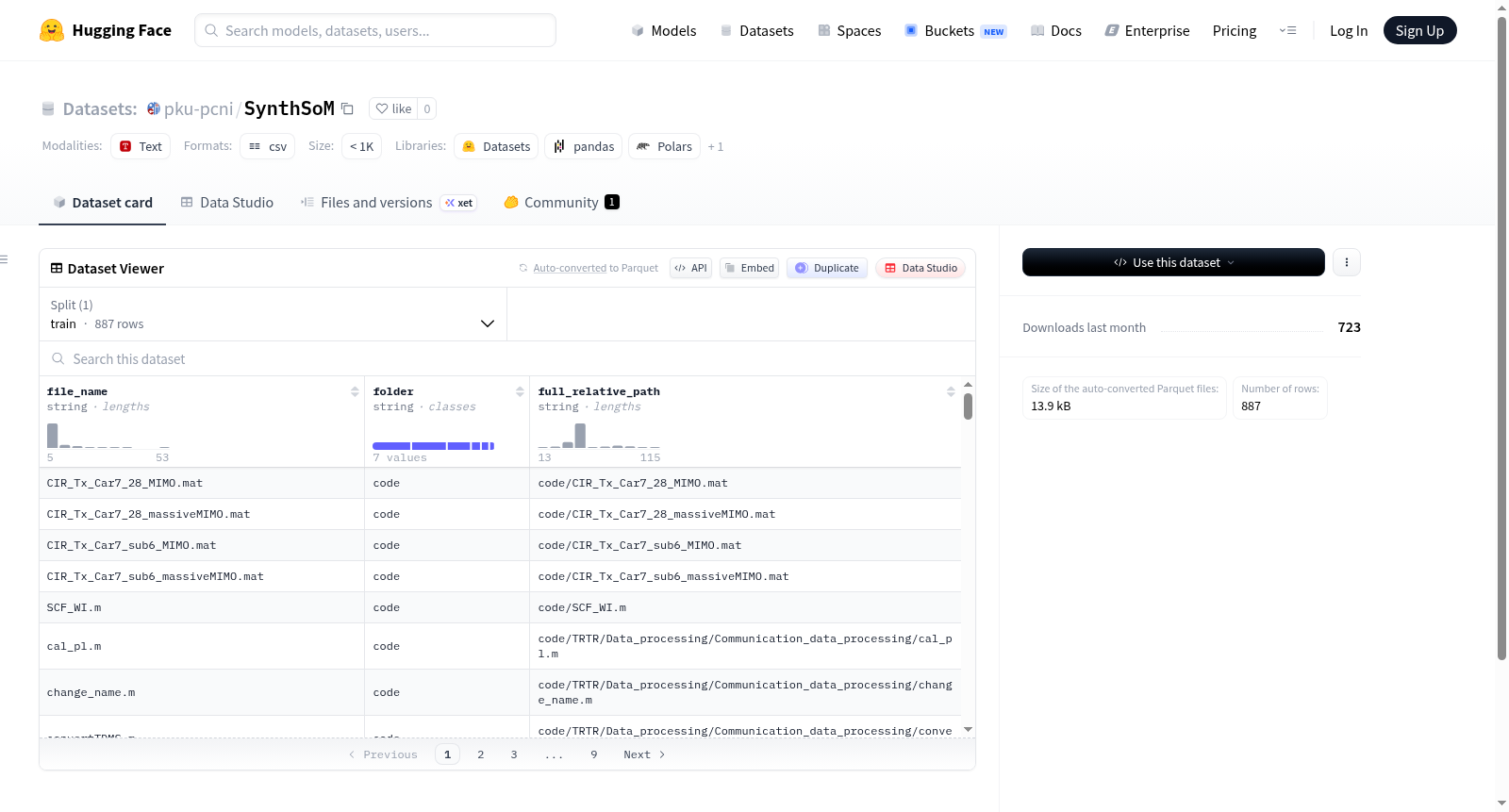
Task: Show the additional +1 libraries
Action: point(716,146)
